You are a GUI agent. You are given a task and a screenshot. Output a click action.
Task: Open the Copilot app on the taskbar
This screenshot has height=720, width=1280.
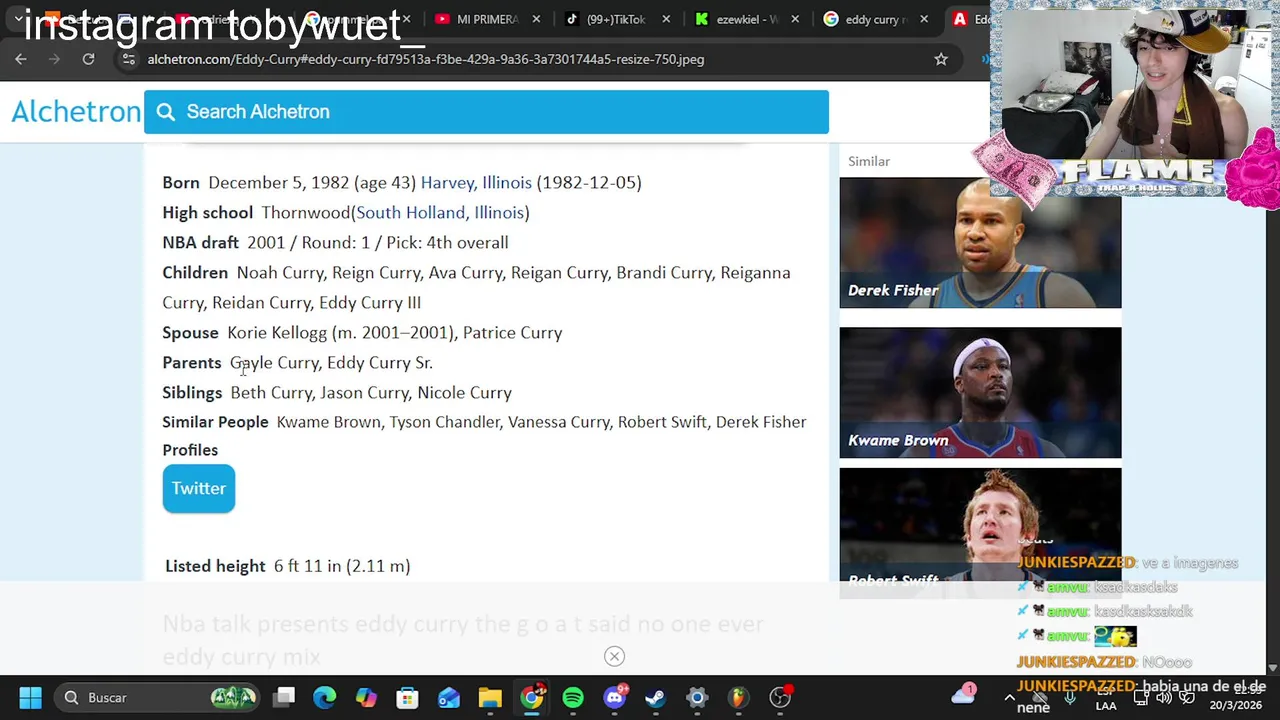pos(366,697)
